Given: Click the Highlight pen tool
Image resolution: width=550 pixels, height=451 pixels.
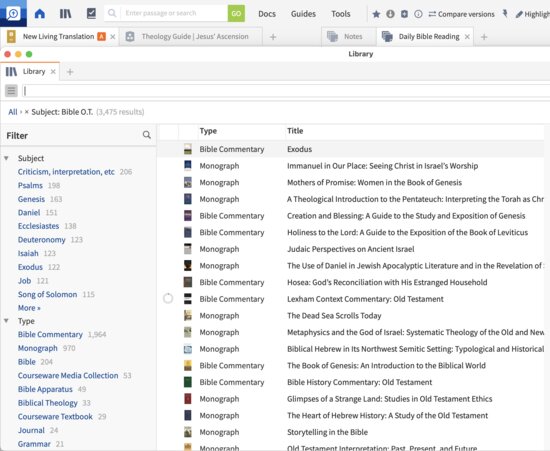Looking at the screenshot, I should (x=532, y=14).
